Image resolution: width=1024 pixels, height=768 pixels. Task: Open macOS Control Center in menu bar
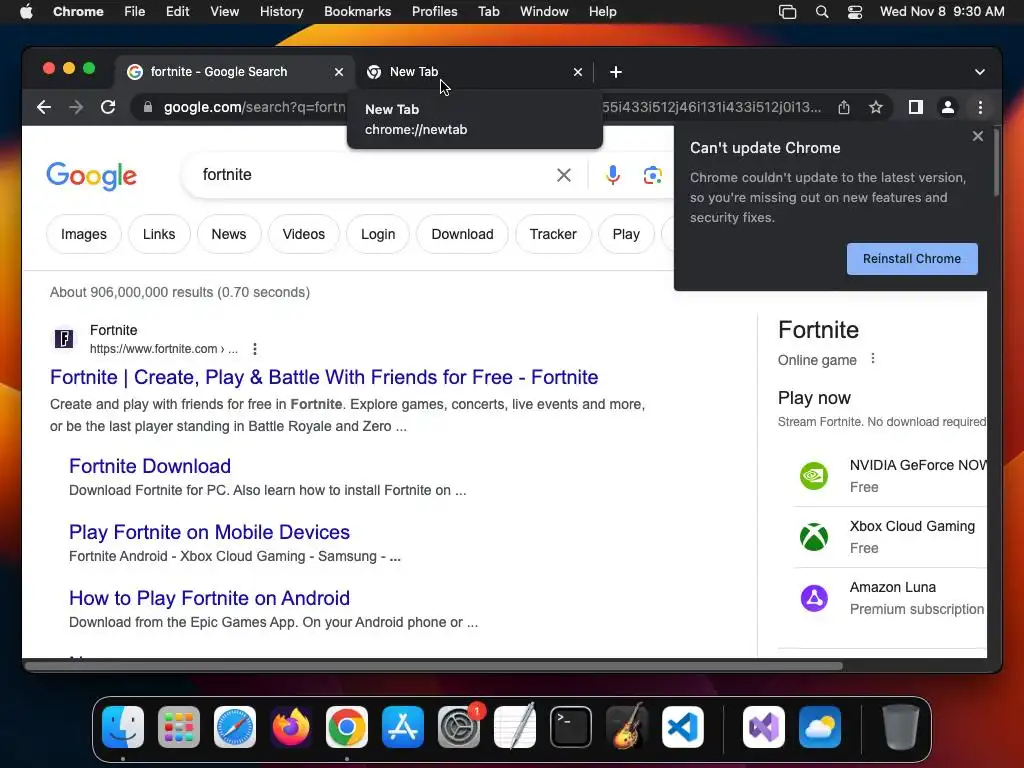coord(855,12)
